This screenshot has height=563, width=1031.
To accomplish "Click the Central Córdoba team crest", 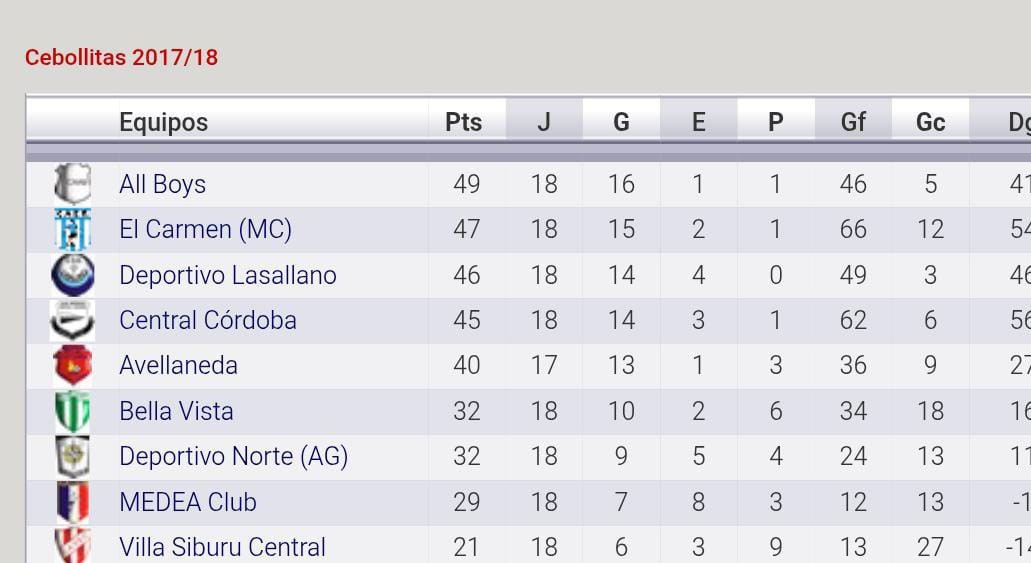I will pyautogui.click(x=72, y=320).
